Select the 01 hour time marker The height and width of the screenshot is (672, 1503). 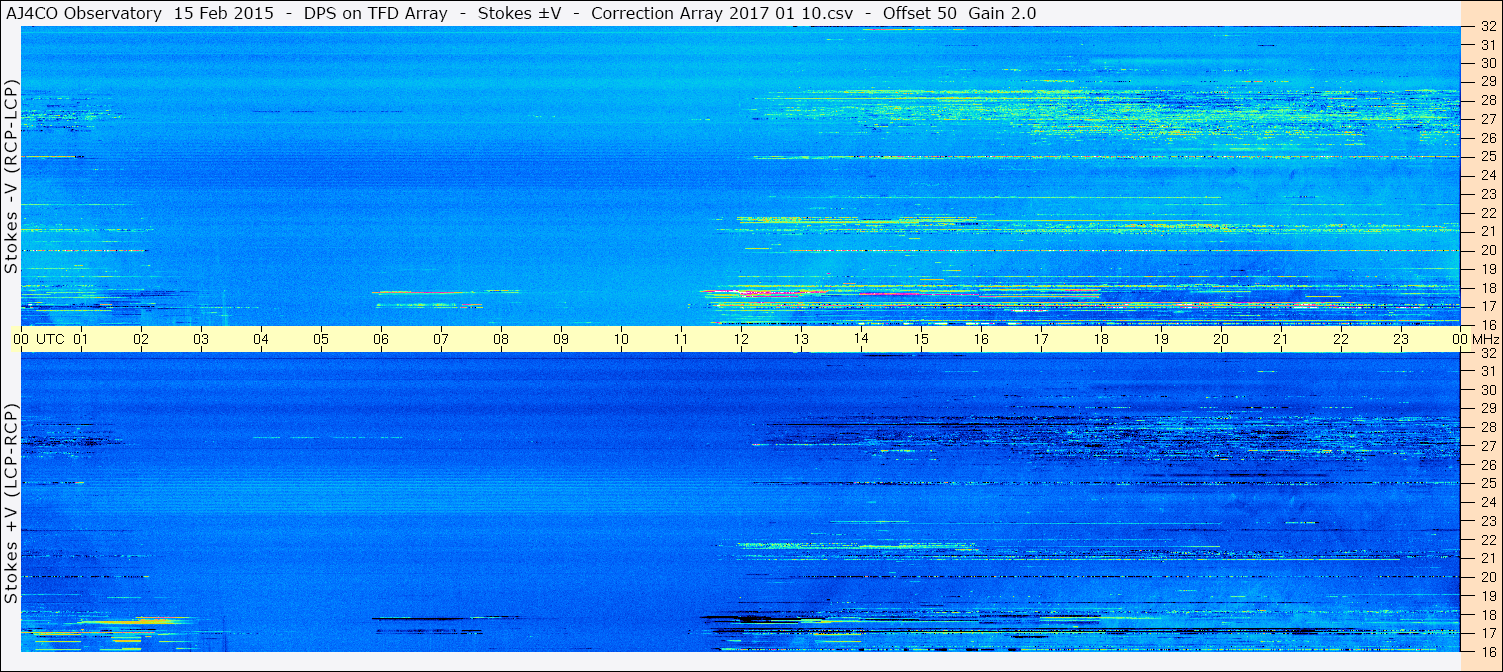pos(81,339)
